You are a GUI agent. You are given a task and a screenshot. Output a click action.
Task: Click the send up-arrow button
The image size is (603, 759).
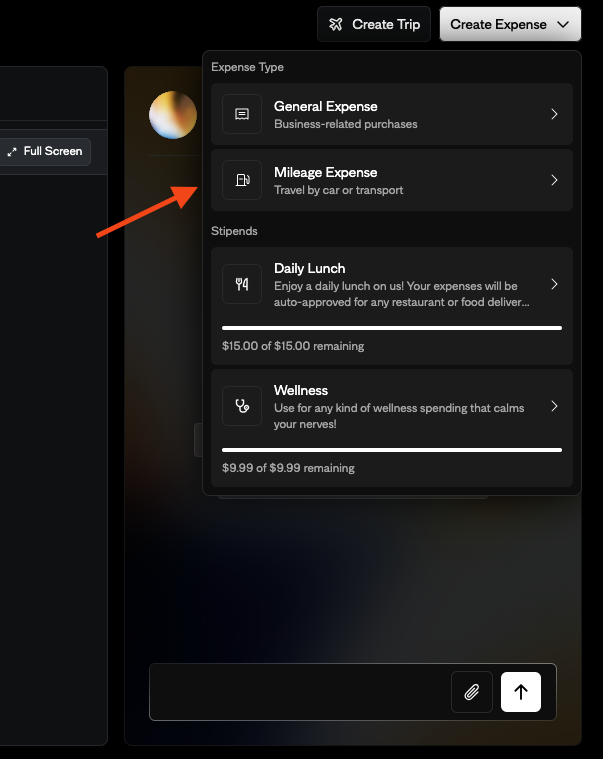521,692
